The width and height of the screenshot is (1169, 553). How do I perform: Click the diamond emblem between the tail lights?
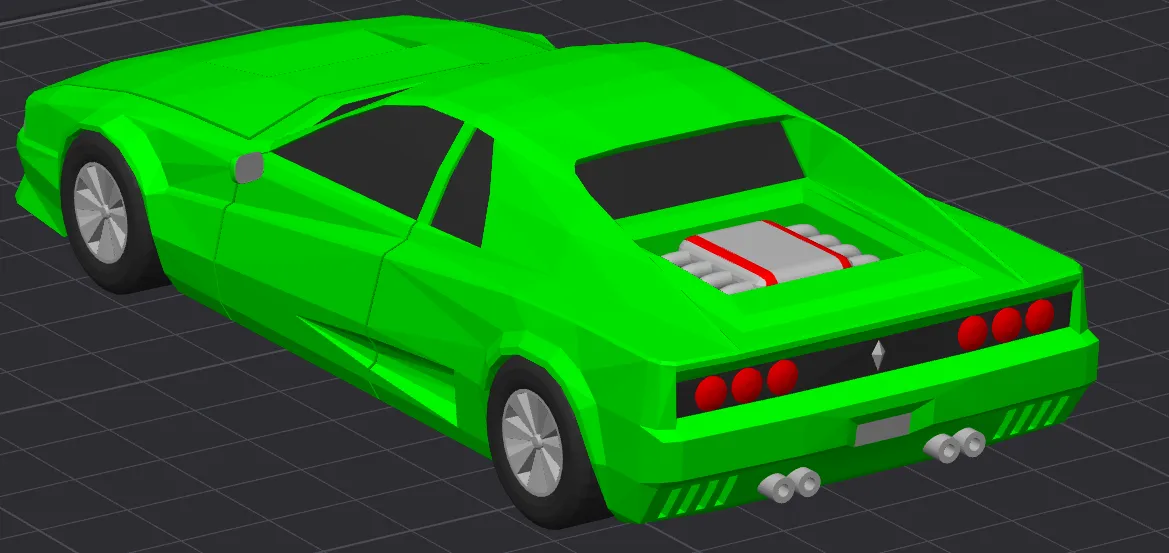tap(879, 355)
